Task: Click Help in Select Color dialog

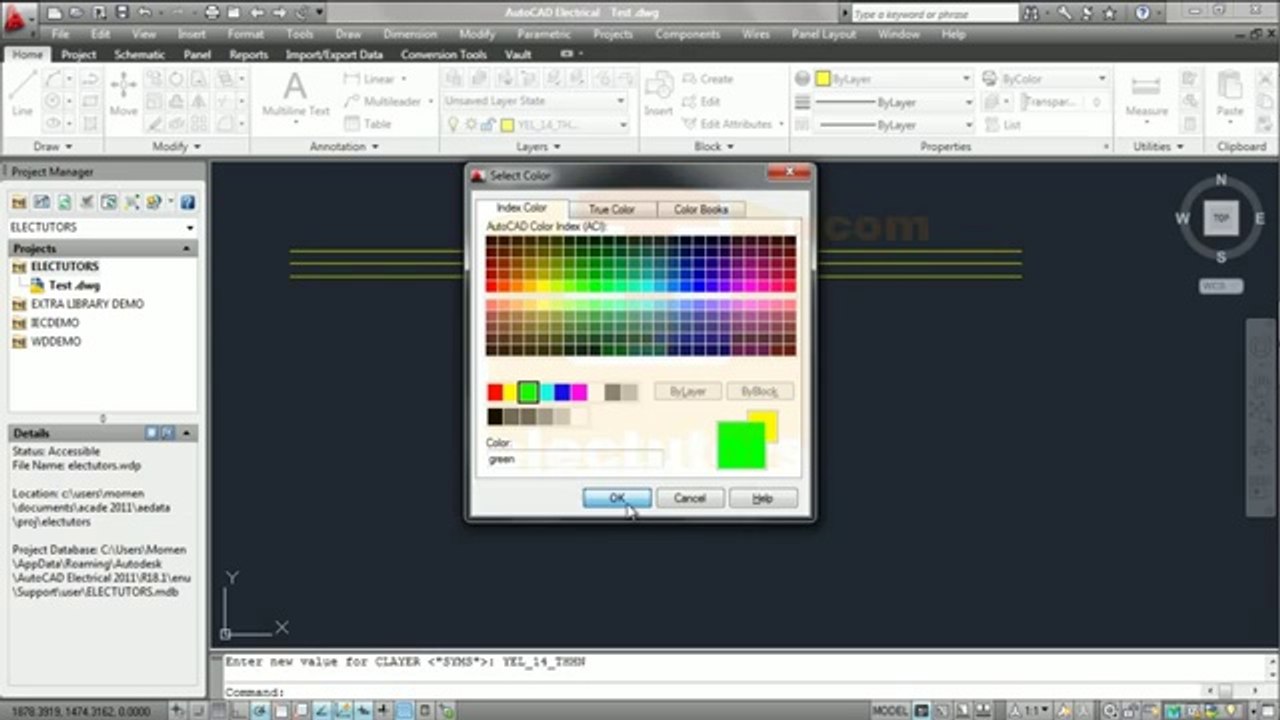Action: [x=763, y=498]
